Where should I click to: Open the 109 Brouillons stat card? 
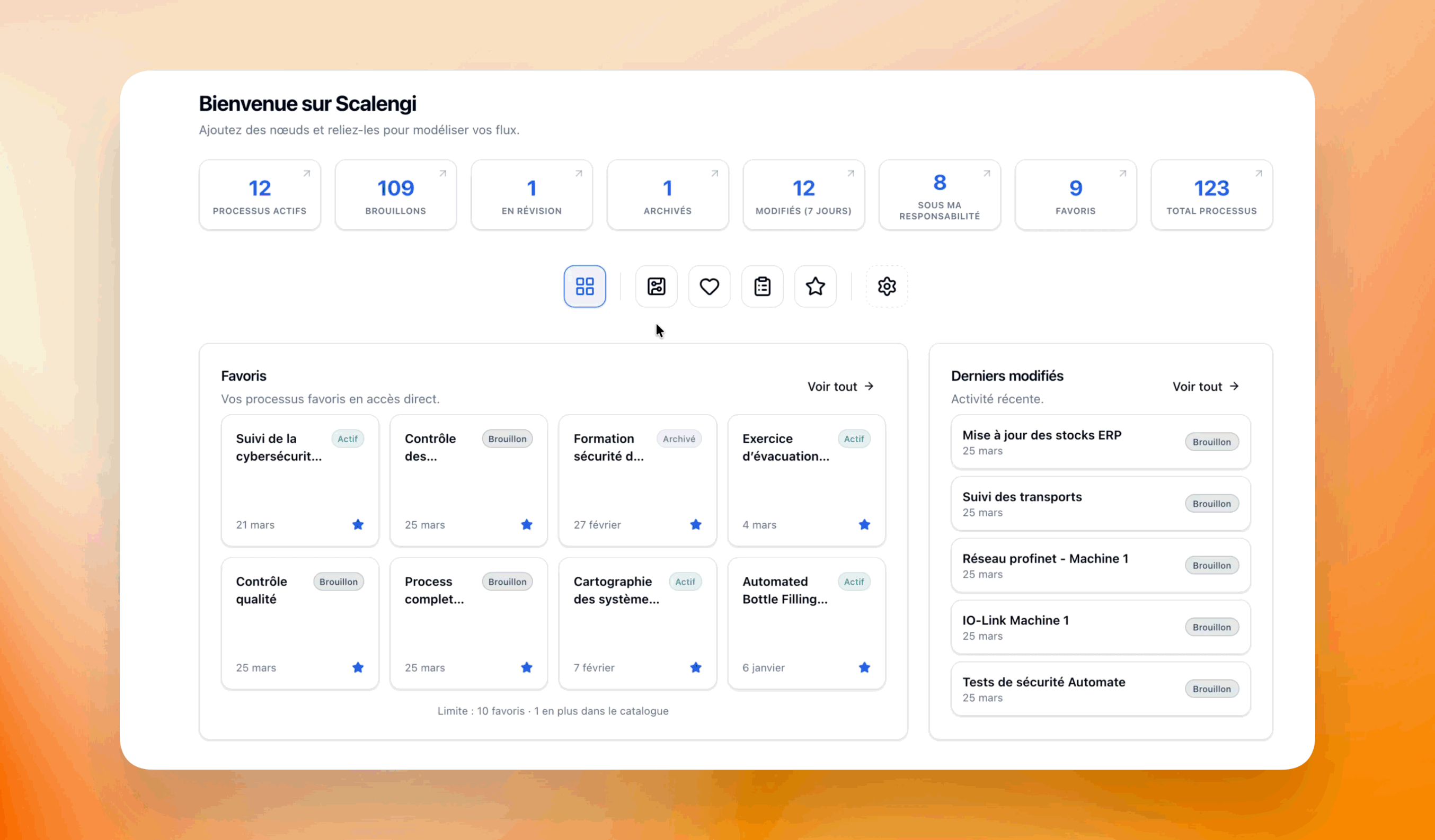[x=395, y=195]
